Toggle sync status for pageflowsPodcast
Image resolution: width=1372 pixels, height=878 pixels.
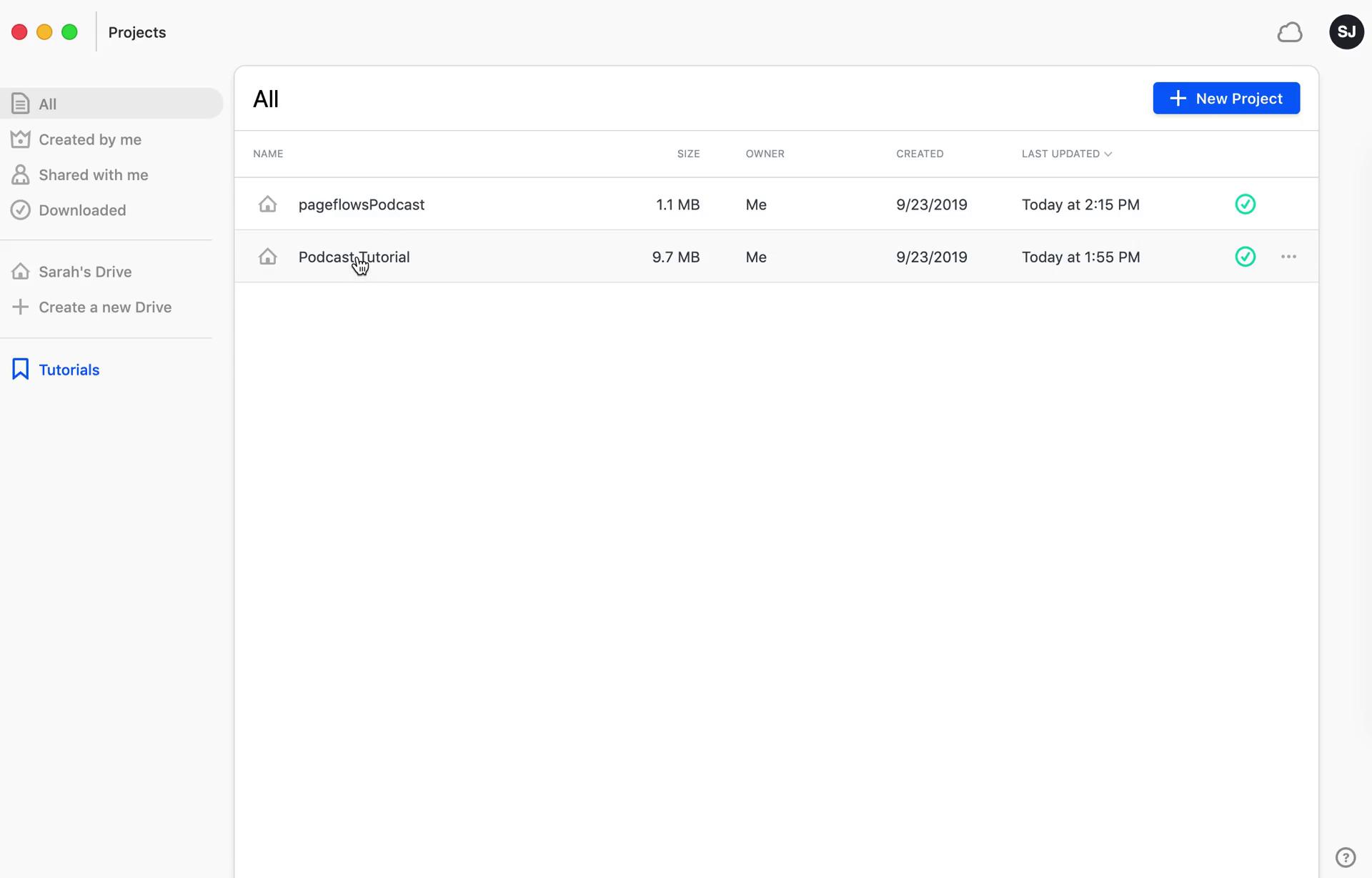coord(1246,204)
